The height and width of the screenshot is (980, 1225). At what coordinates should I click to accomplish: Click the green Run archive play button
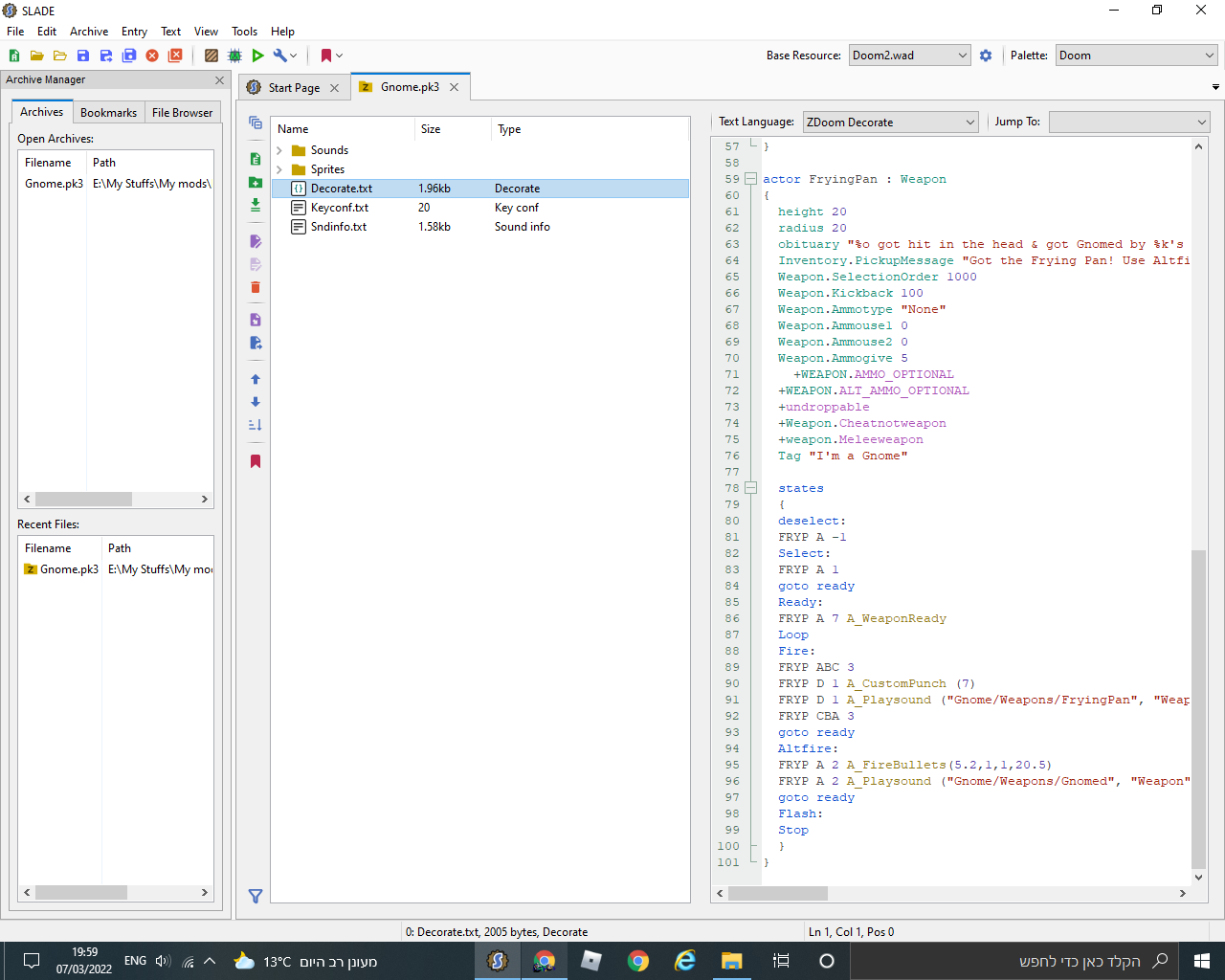pyautogui.click(x=257, y=56)
